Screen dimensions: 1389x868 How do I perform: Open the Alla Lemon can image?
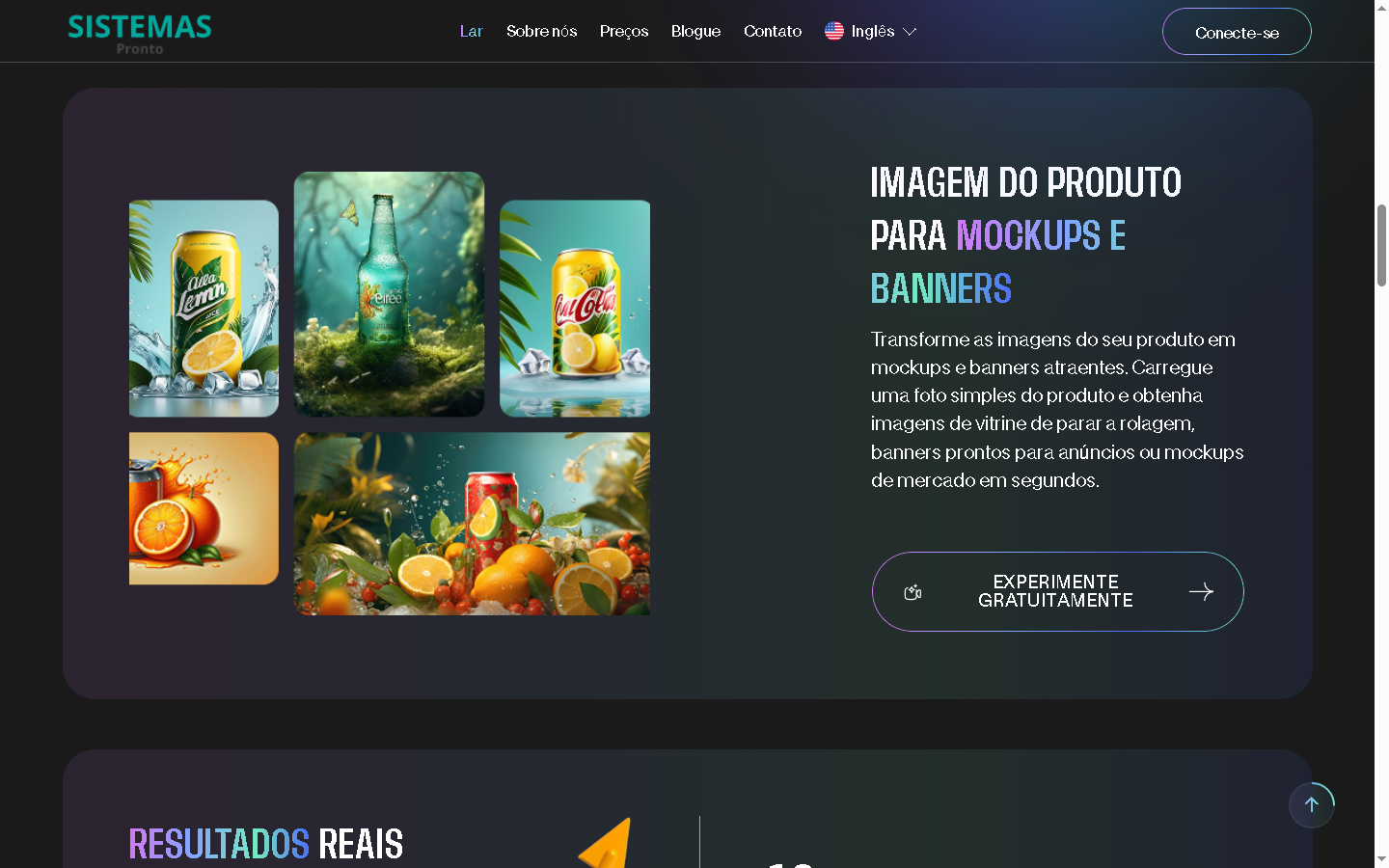coord(204,309)
